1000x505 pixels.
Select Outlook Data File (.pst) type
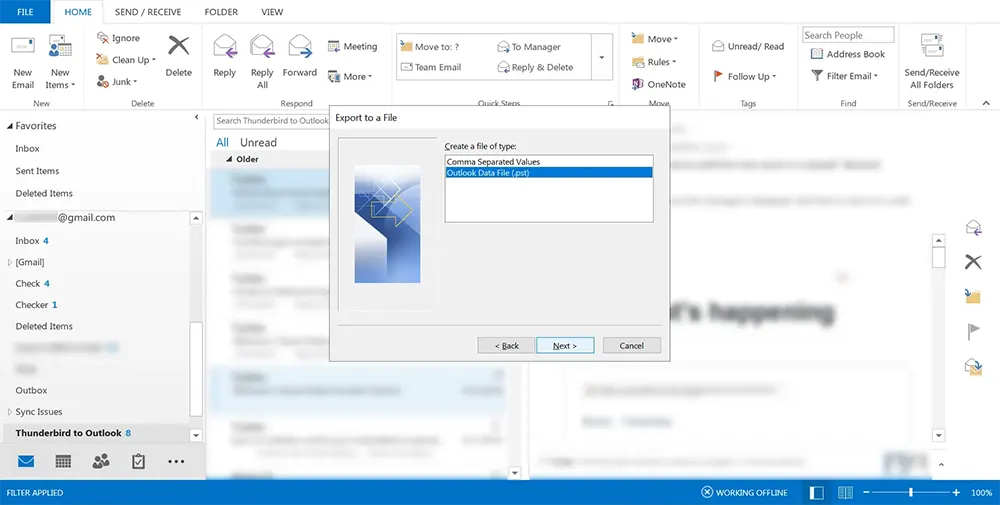(x=548, y=173)
